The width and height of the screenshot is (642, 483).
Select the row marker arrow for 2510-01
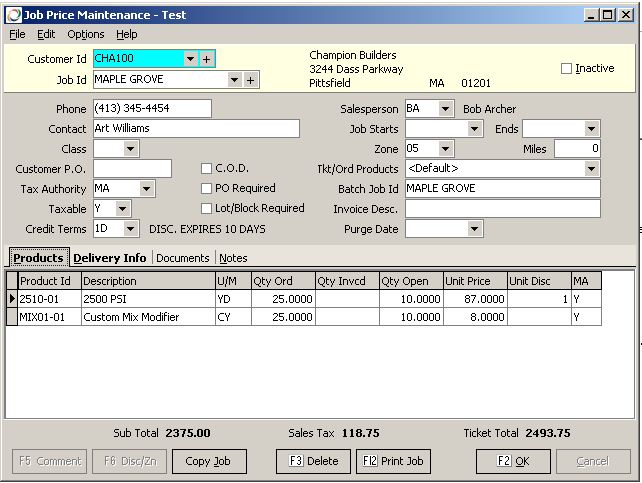12,299
